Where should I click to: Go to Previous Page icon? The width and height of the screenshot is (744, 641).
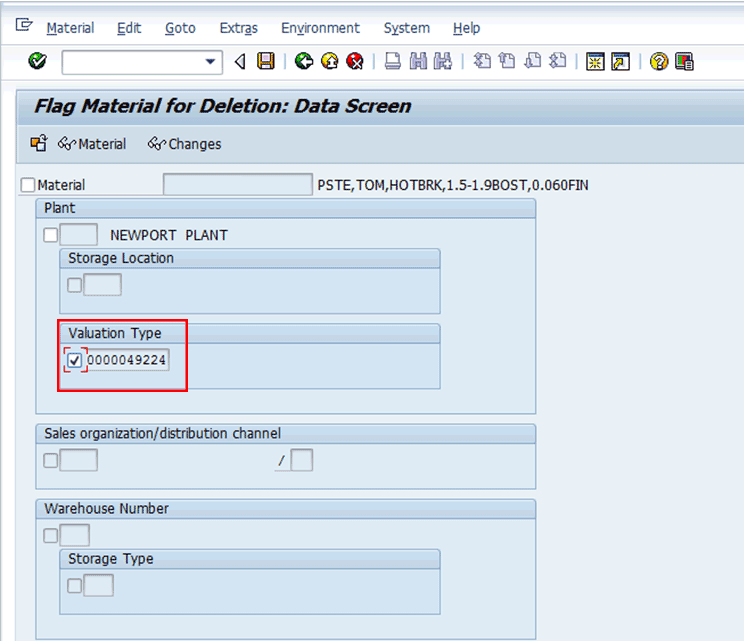[507, 61]
